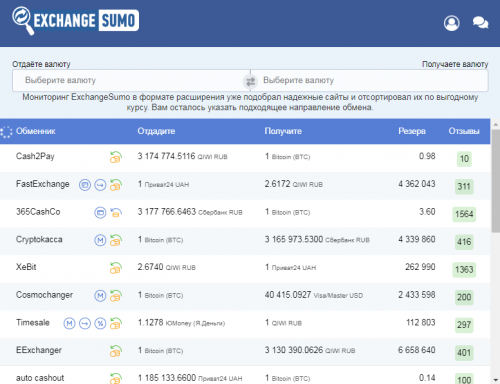Open the Cash2Pay exchanger link
The height and width of the screenshot is (384, 500).
(x=35, y=156)
